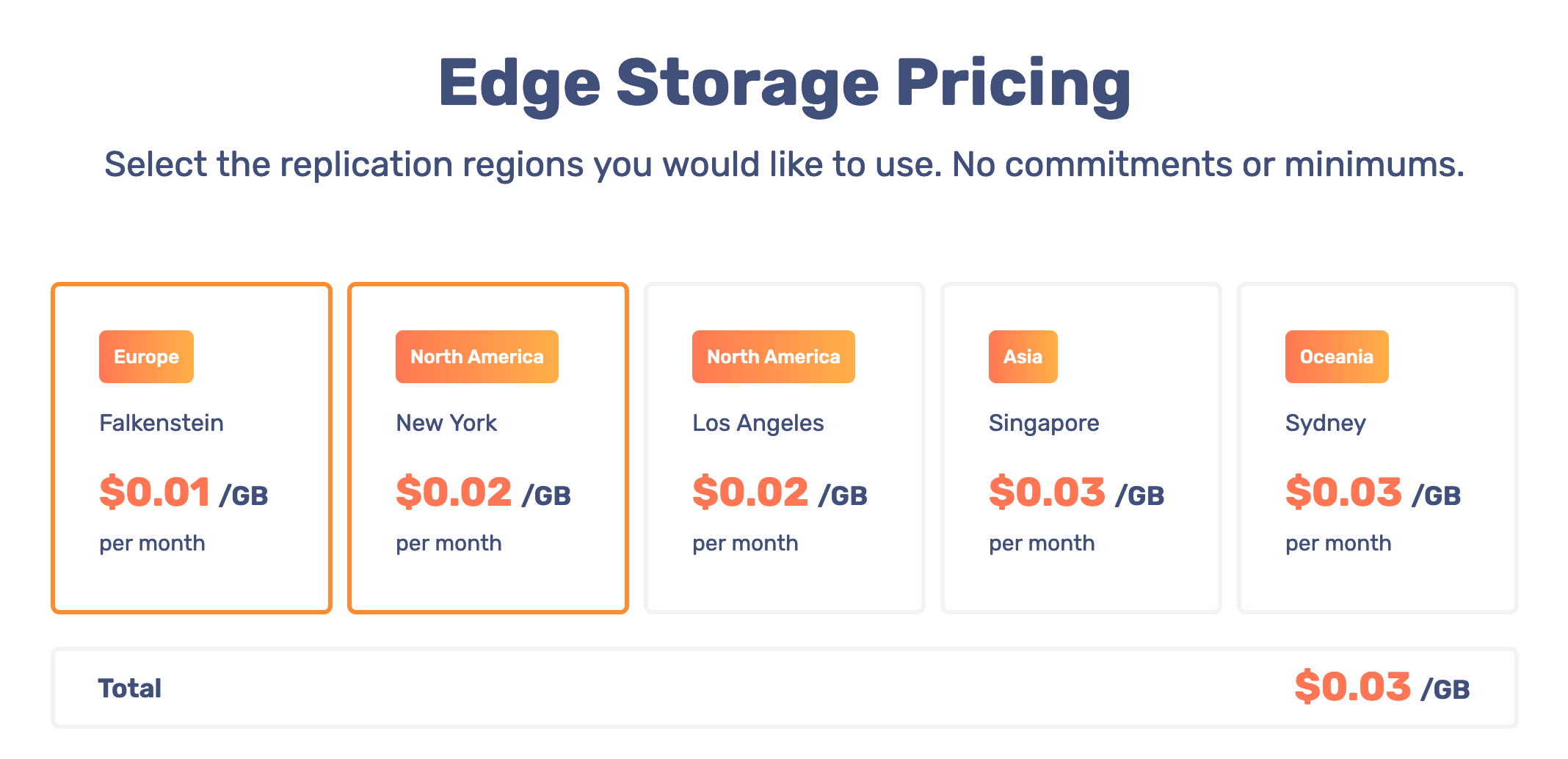Click North America badge above Los Angeles
Image resolution: width=1568 pixels, height=759 pixels.
pyautogui.click(x=774, y=357)
